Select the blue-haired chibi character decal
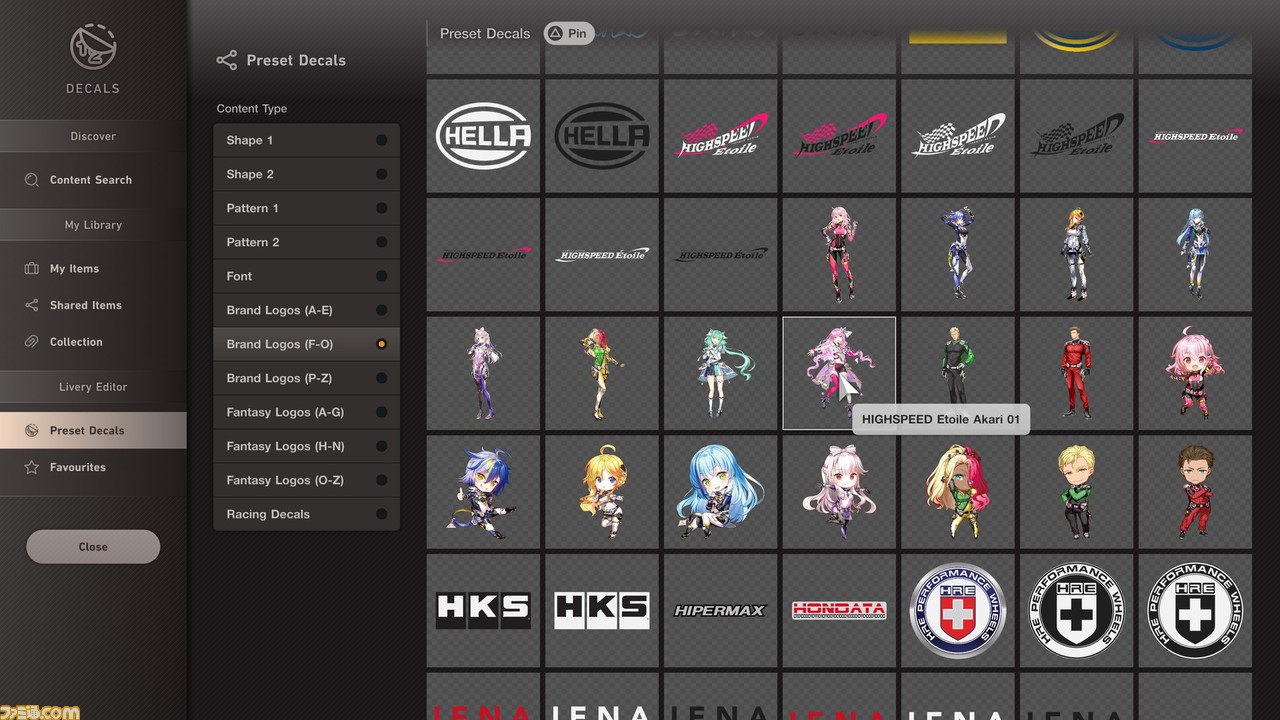Screen dimensions: 1280x720 pos(721,491)
